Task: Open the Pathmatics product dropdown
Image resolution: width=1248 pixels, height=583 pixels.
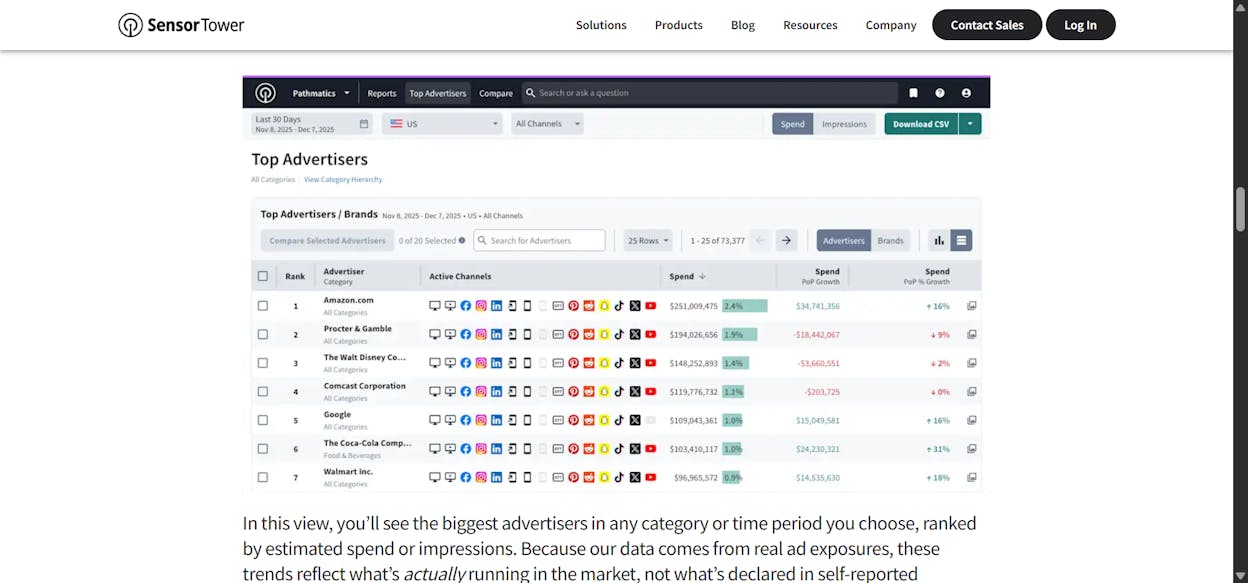Action: coord(321,93)
